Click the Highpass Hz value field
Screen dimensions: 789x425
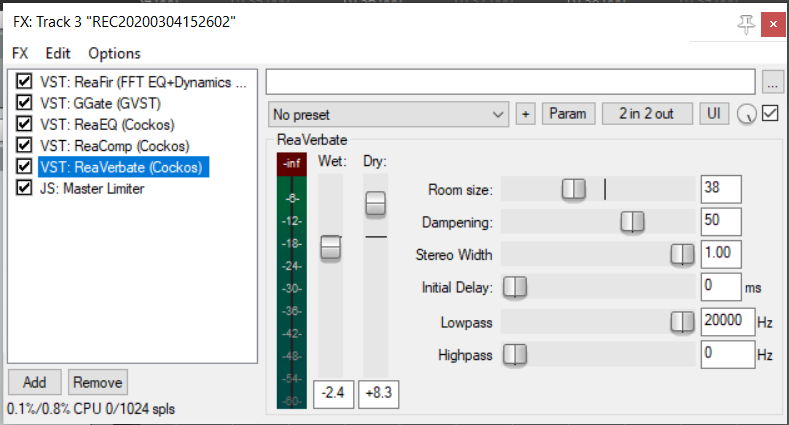728,355
